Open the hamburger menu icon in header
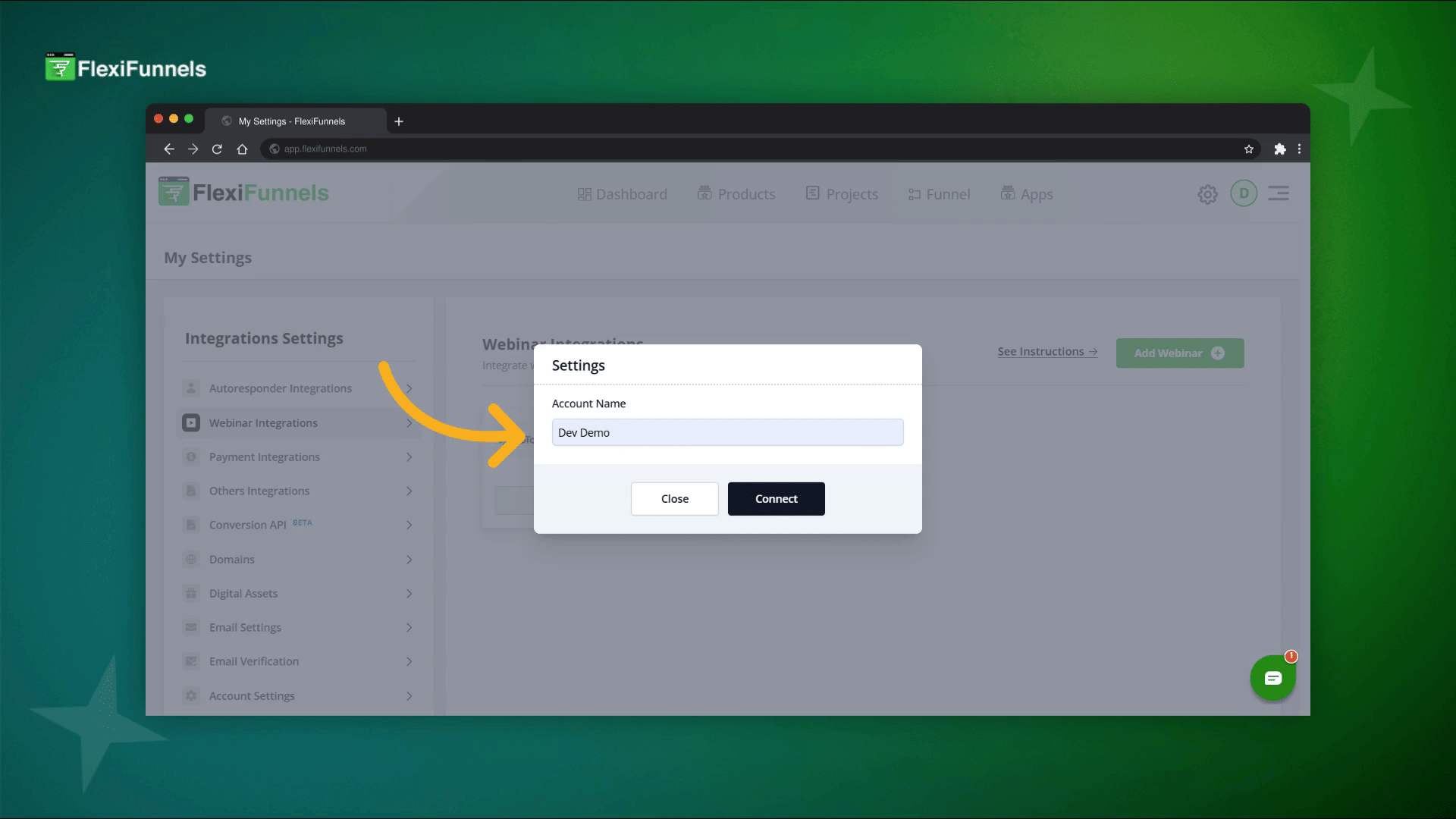 point(1279,193)
